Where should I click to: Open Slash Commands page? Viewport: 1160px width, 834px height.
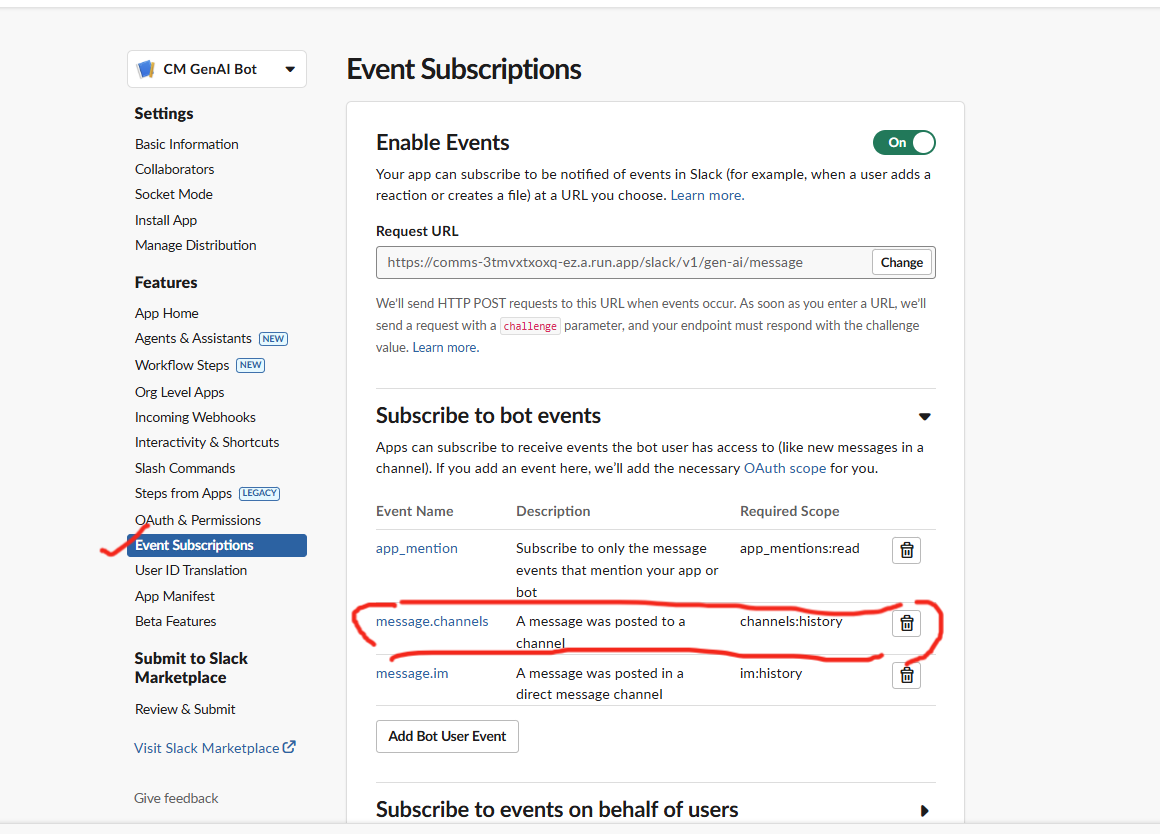[185, 468]
